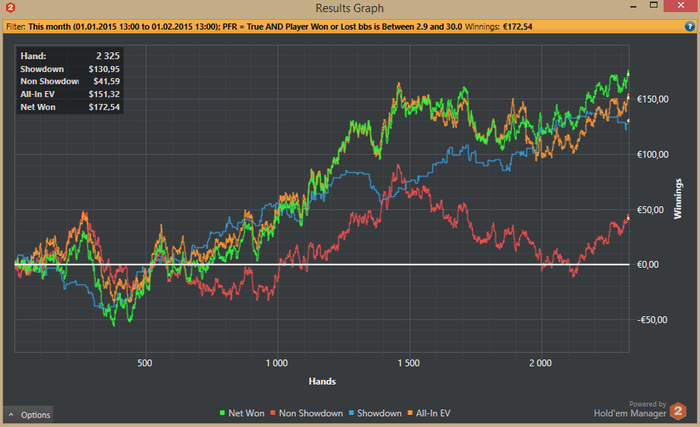Click the Non Showdown $41,59 row
Screen dimensions: 700x427
pyautogui.click(x=70, y=81)
